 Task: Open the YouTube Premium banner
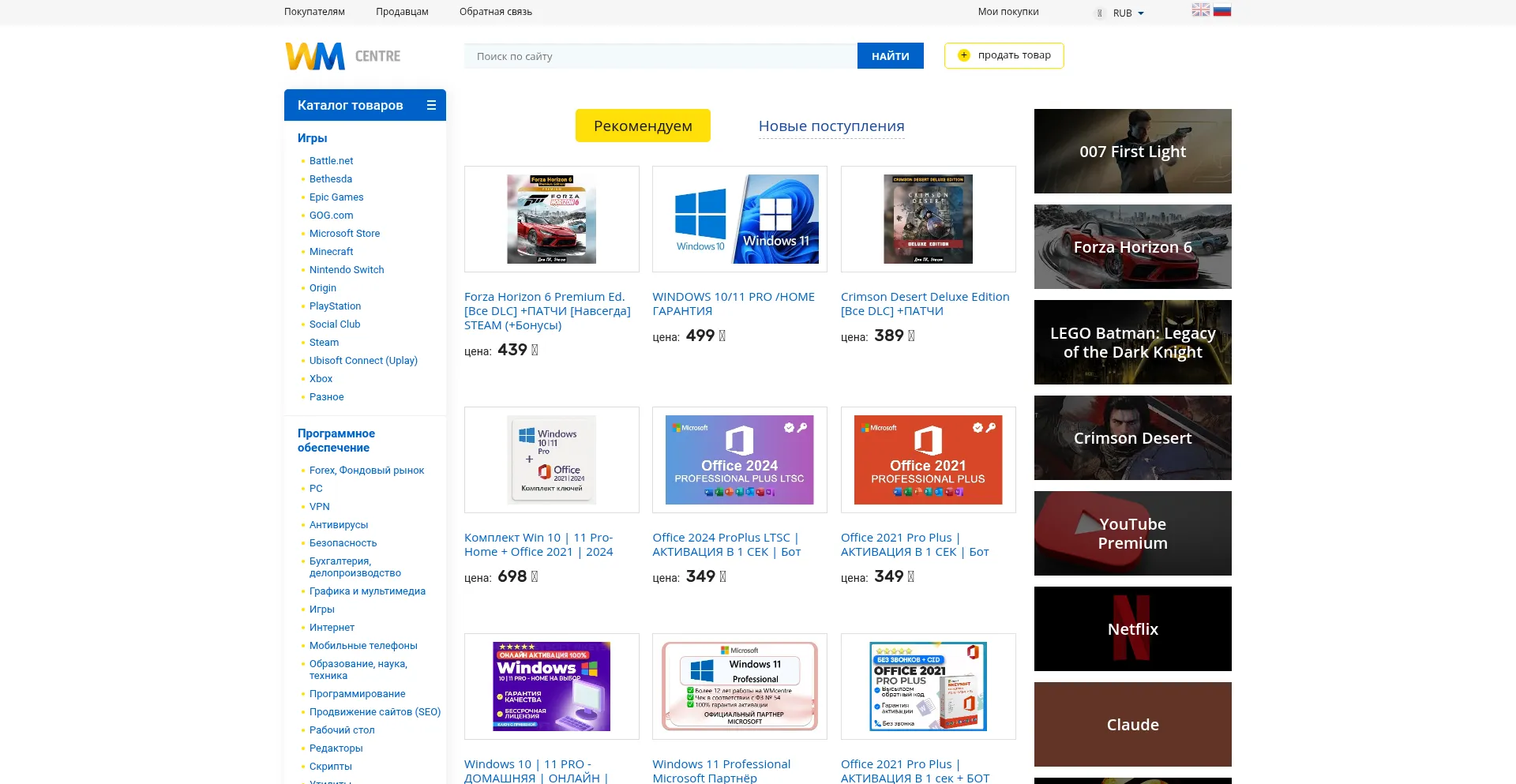point(1133,533)
